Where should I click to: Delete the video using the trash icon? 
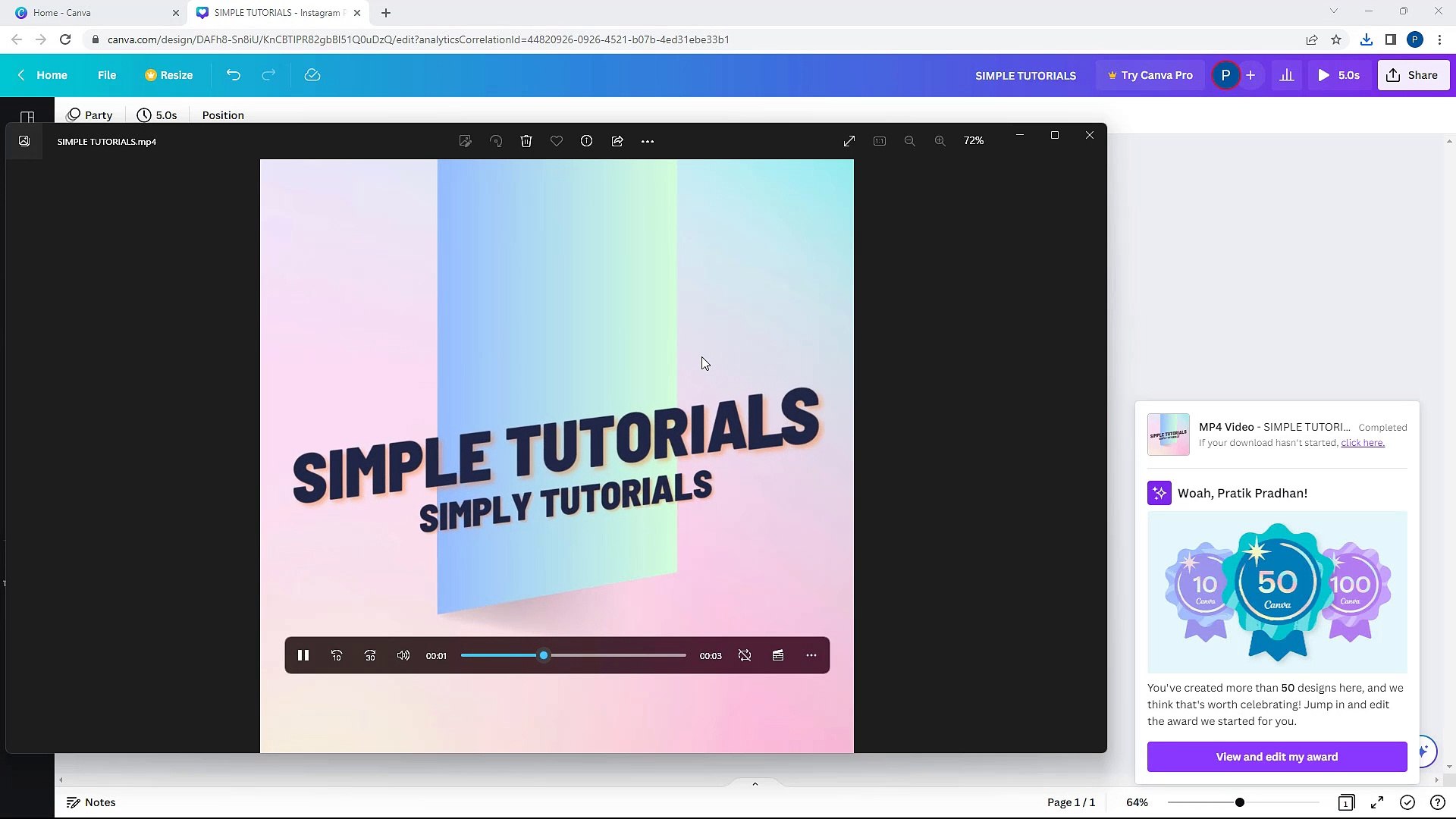point(526,141)
